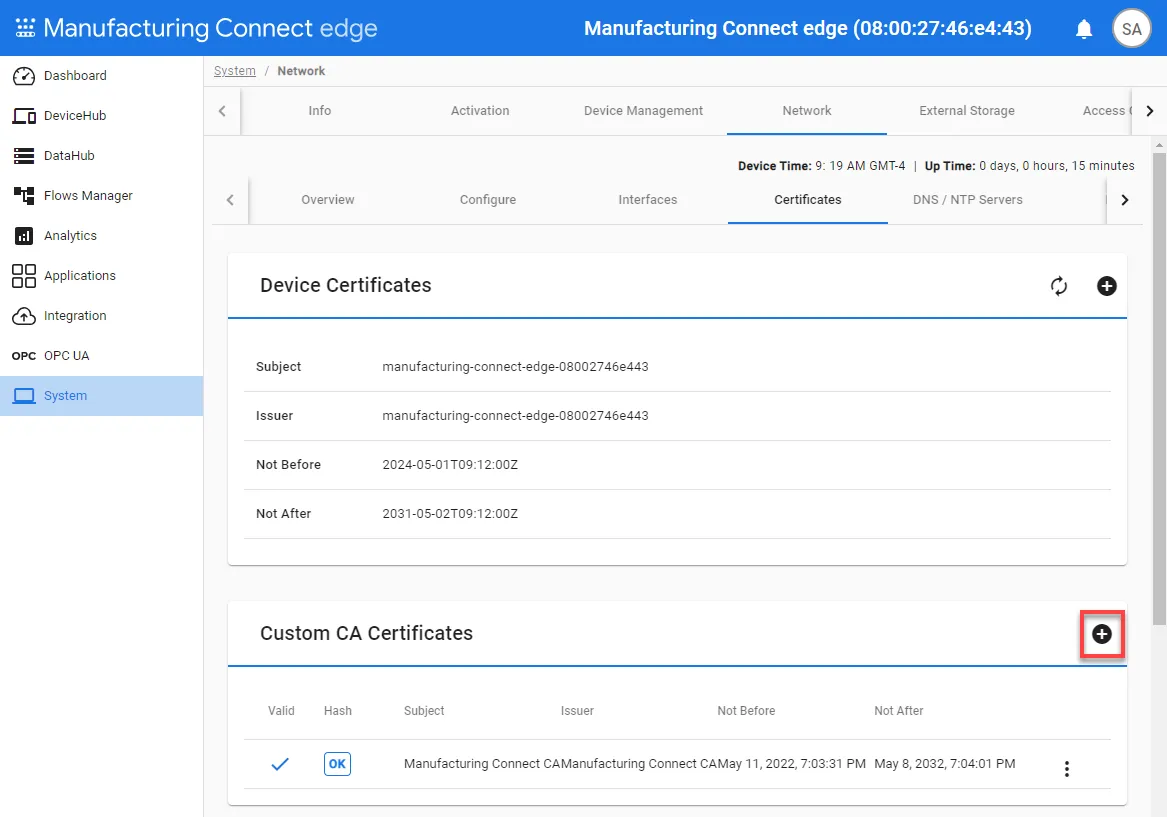
Task: Click the System laptop icon
Action: pyautogui.click(x=24, y=396)
